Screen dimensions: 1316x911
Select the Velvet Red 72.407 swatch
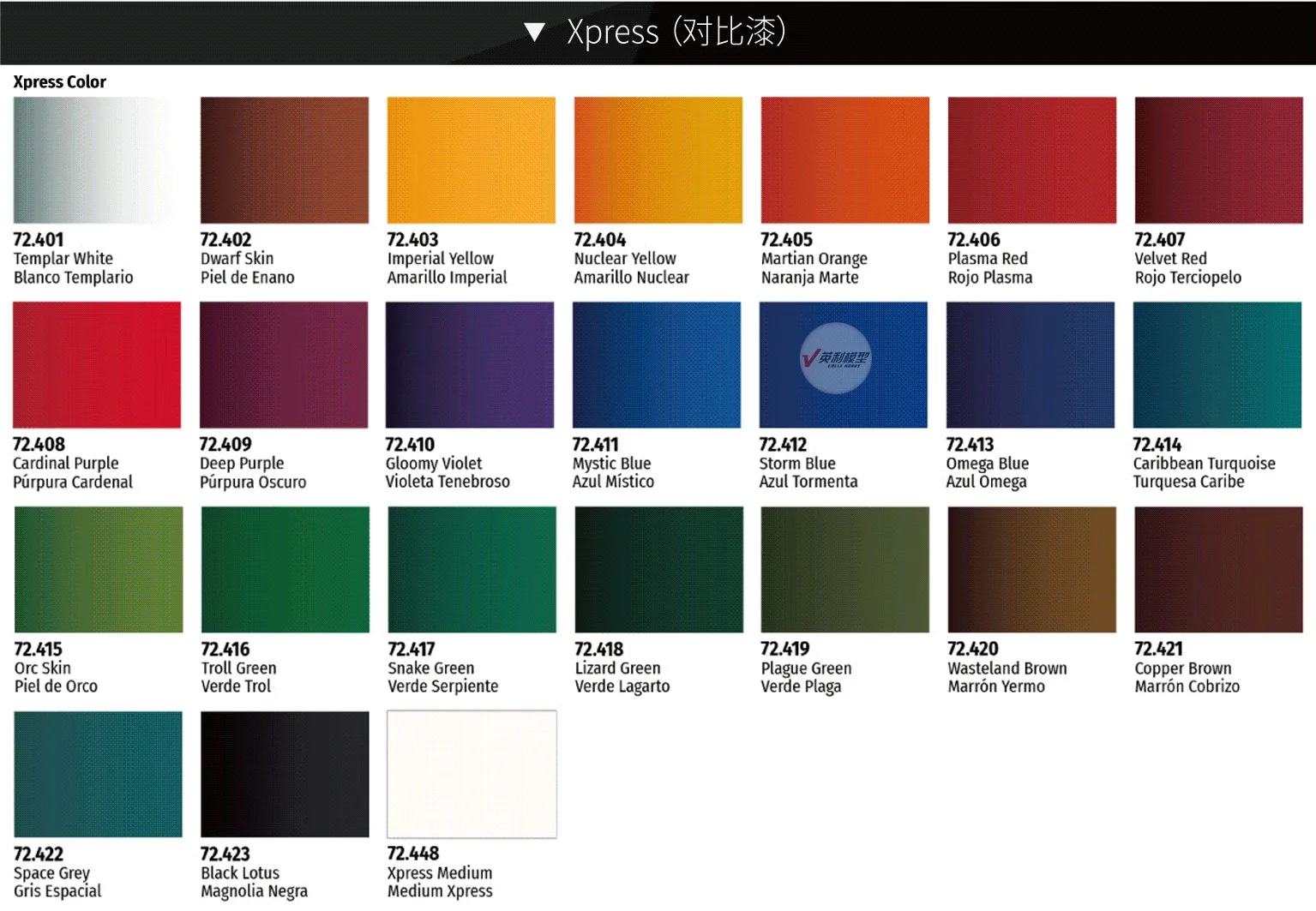[1219, 160]
